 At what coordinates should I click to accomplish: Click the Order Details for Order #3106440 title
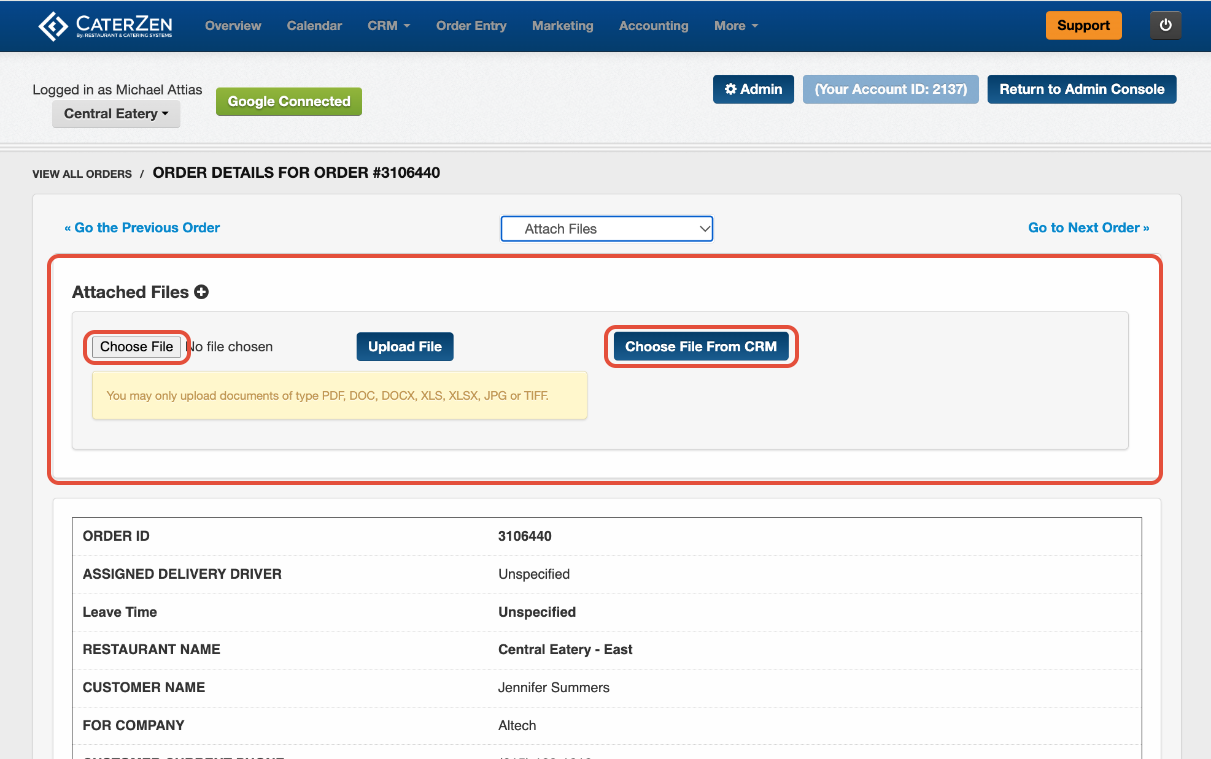click(296, 173)
